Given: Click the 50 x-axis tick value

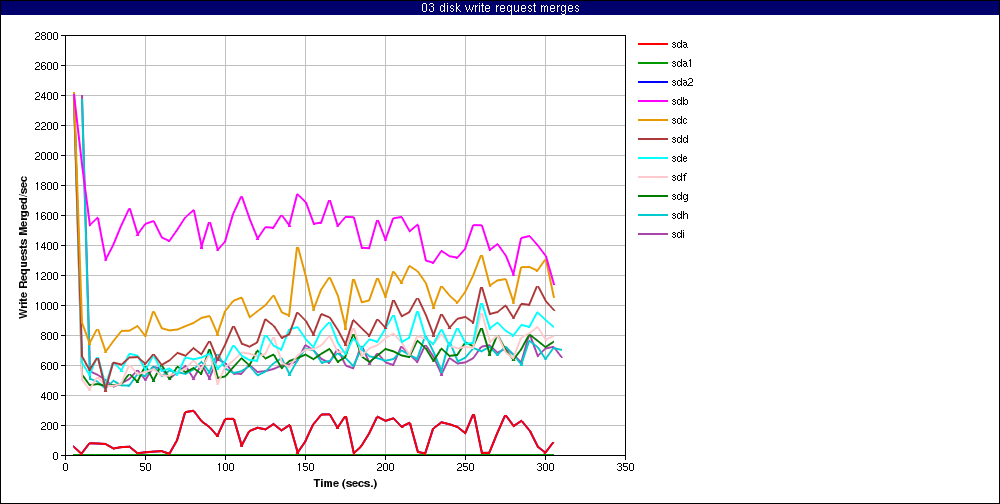Looking at the screenshot, I should (145, 467).
